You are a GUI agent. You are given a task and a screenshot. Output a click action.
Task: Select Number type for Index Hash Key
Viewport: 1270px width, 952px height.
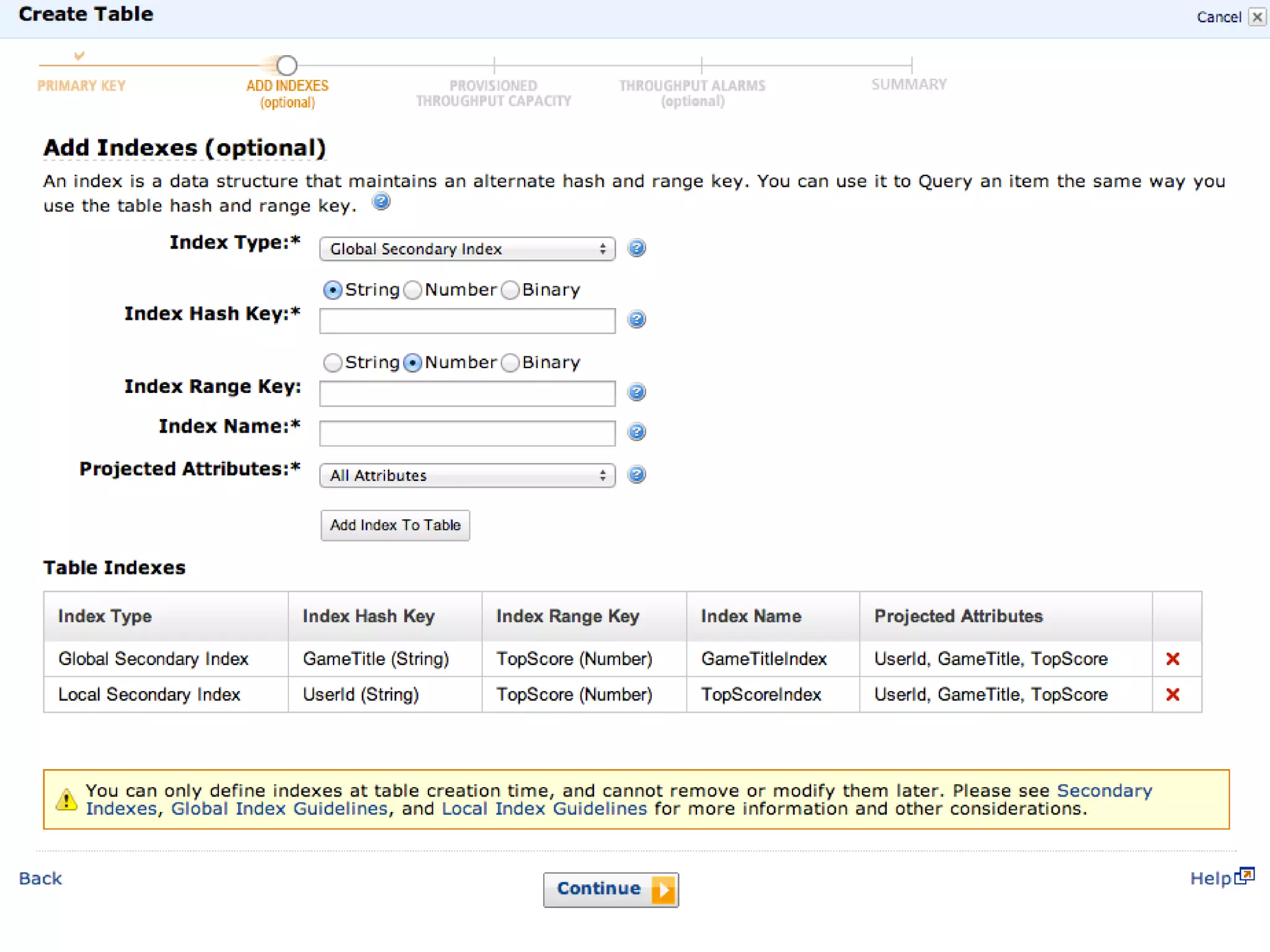413,290
